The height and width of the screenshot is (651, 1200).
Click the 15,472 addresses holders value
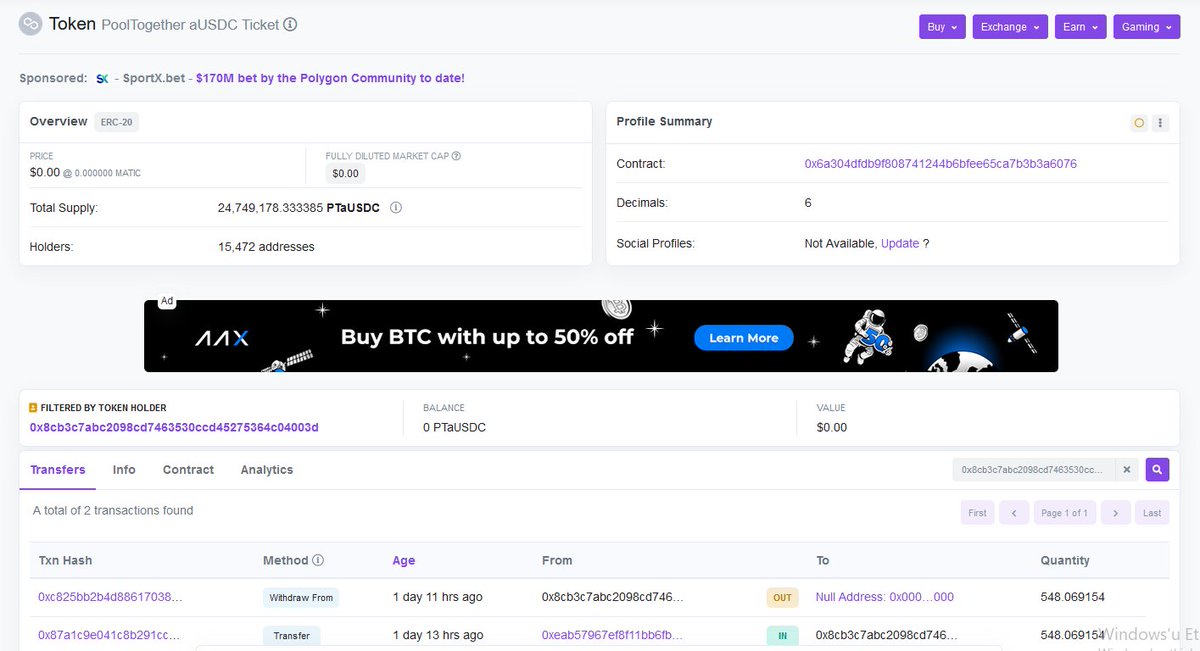[x=266, y=247]
